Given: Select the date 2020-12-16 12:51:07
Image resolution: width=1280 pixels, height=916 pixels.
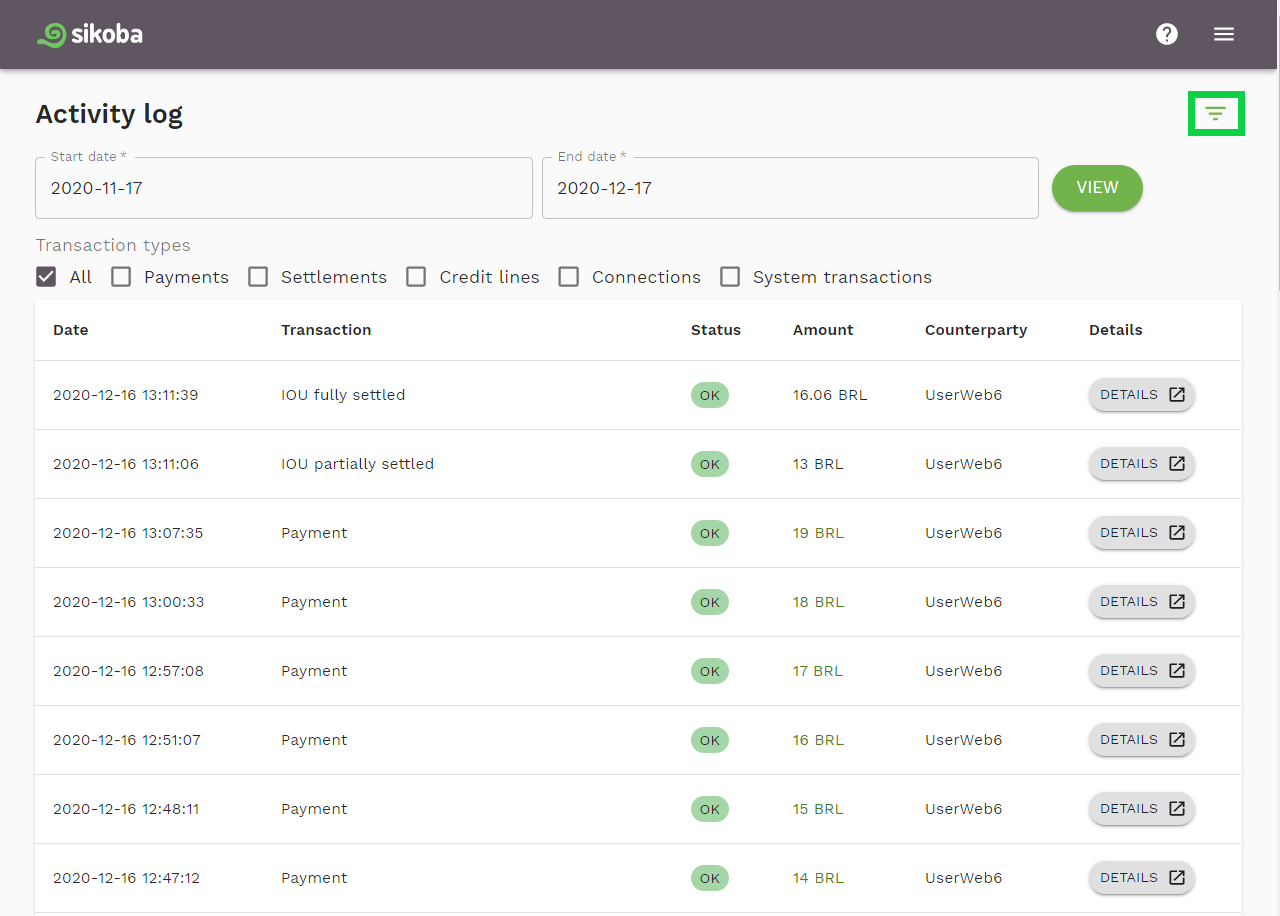Looking at the screenshot, I should (x=127, y=740).
